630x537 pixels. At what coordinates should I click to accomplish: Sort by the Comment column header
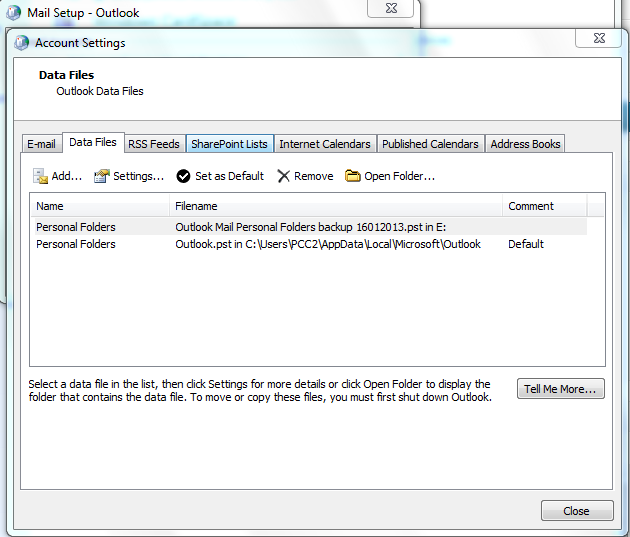point(545,206)
